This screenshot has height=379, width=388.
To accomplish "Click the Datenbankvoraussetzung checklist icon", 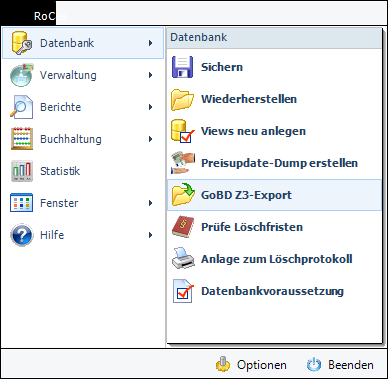I will pos(182,291).
